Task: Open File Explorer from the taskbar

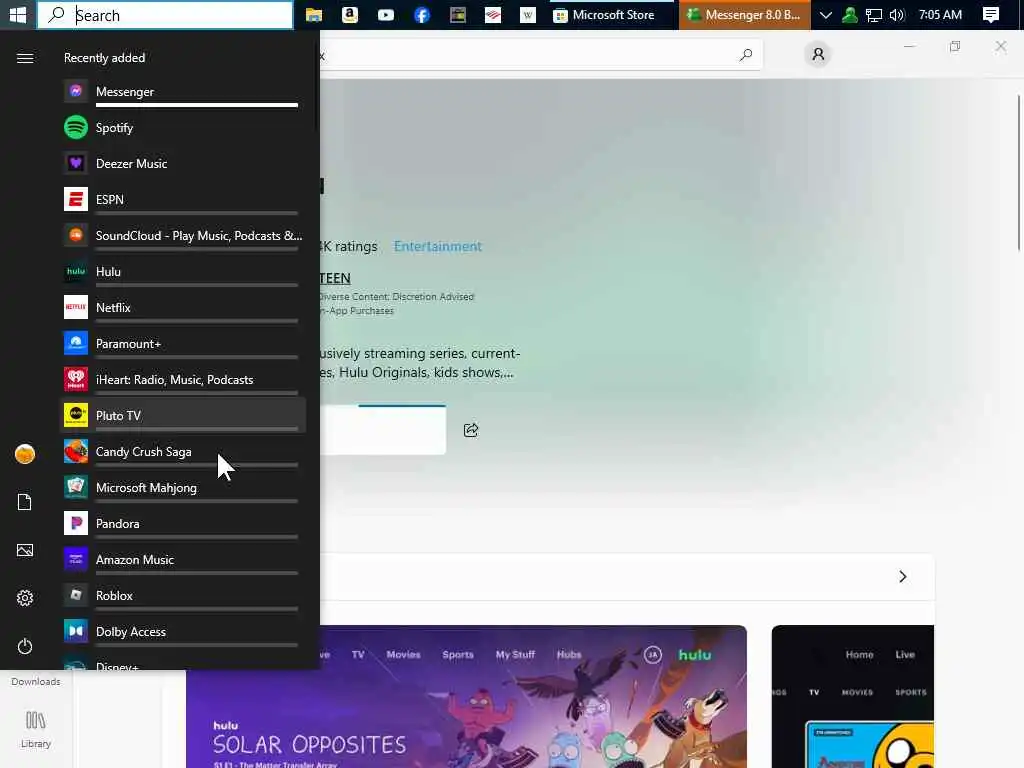Action: tap(314, 14)
